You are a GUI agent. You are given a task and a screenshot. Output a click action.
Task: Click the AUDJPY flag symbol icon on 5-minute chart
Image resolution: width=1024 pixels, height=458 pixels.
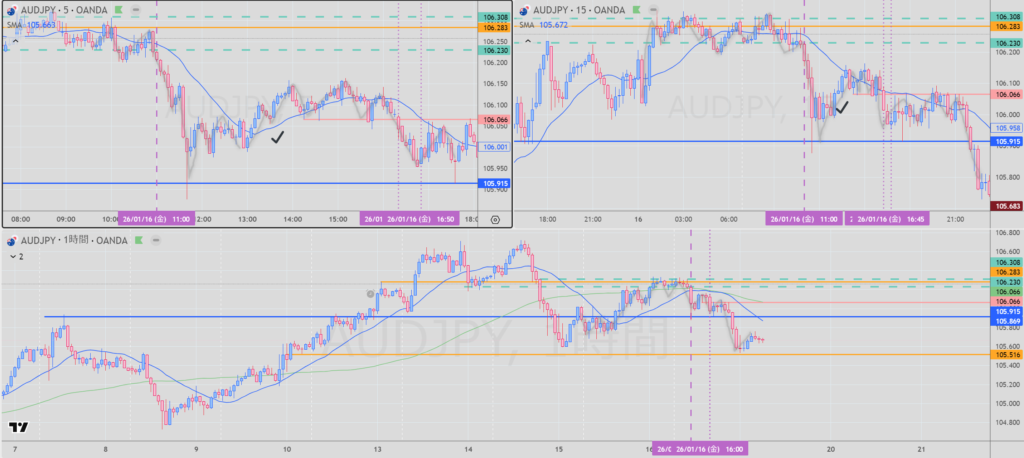(11, 9)
